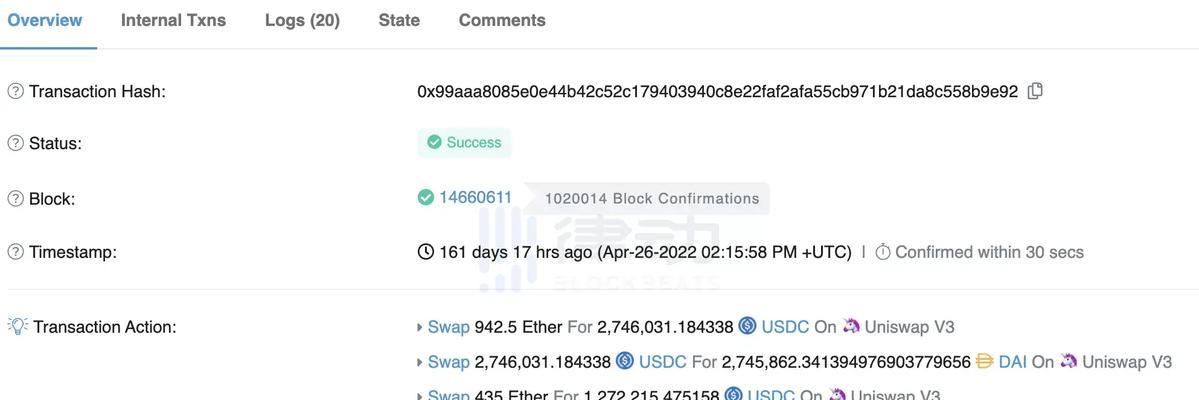Screen dimensions: 1199x400
Task: Expand second swap action arrow
Action: (420, 362)
